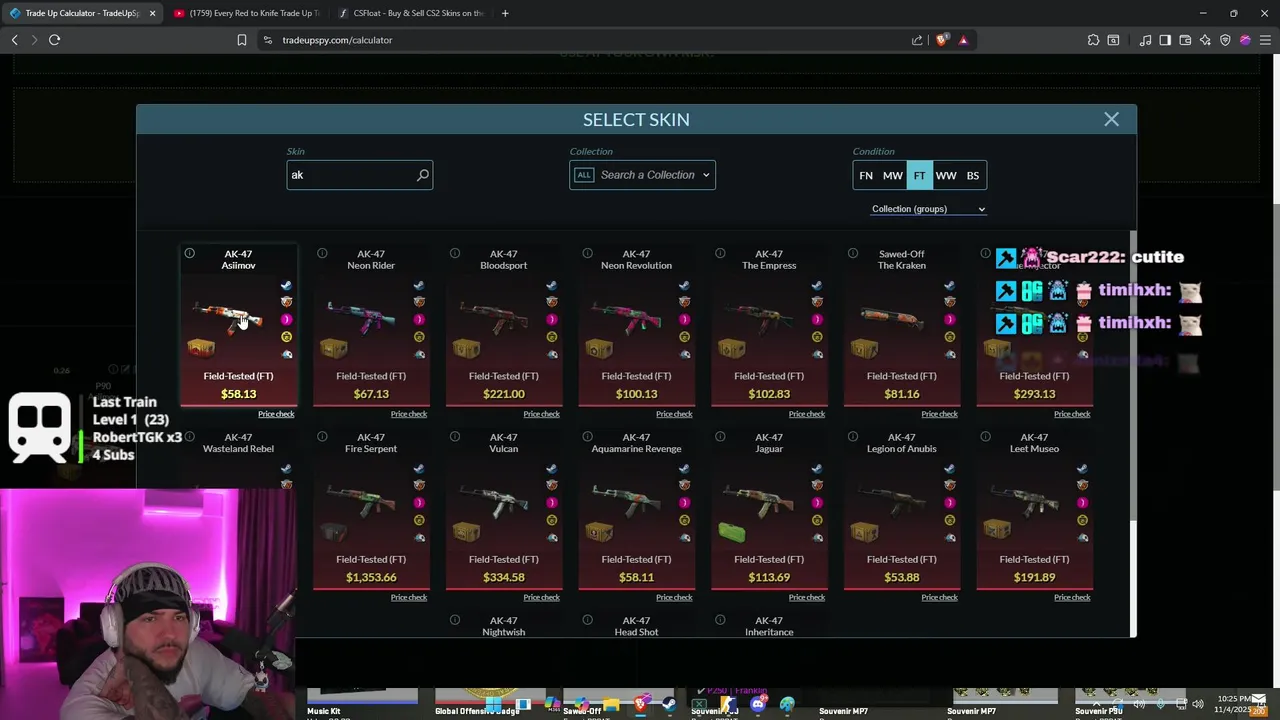Screen dimensions: 1280x720
Task: Click Price check under AK-47 Neon Rider
Action: point(409,414)
